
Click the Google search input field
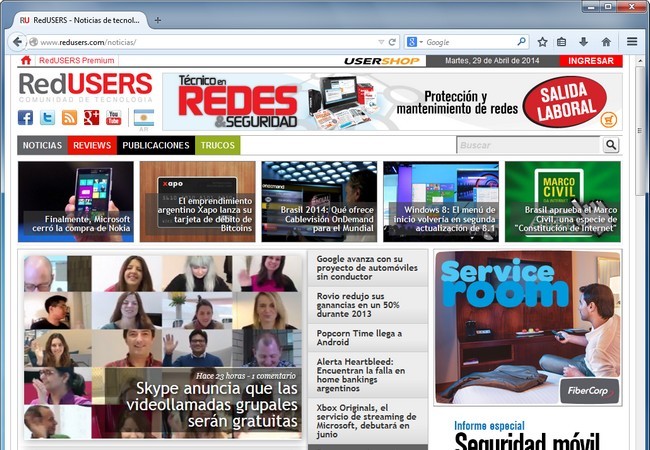(x=471, y=42)
